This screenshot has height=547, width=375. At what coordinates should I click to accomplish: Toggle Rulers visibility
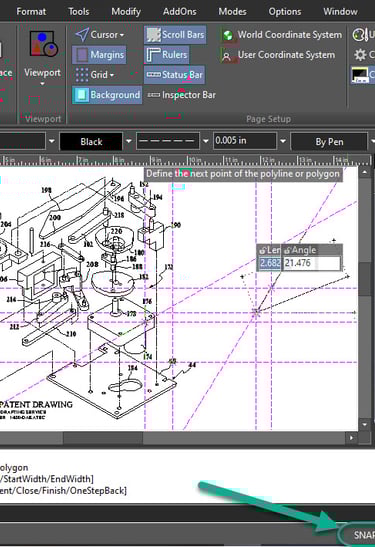click(x=167, y=55)
